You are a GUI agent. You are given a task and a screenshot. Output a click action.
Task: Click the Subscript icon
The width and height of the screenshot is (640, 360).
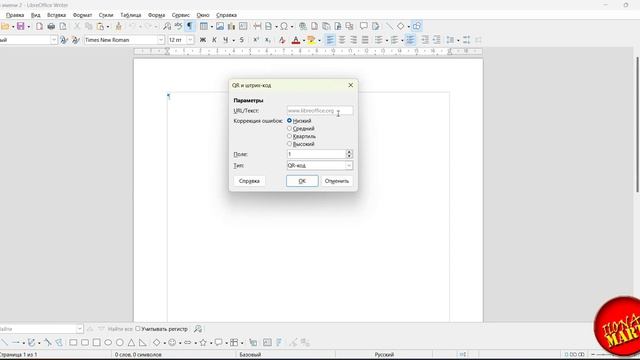(x=268, y=40)
